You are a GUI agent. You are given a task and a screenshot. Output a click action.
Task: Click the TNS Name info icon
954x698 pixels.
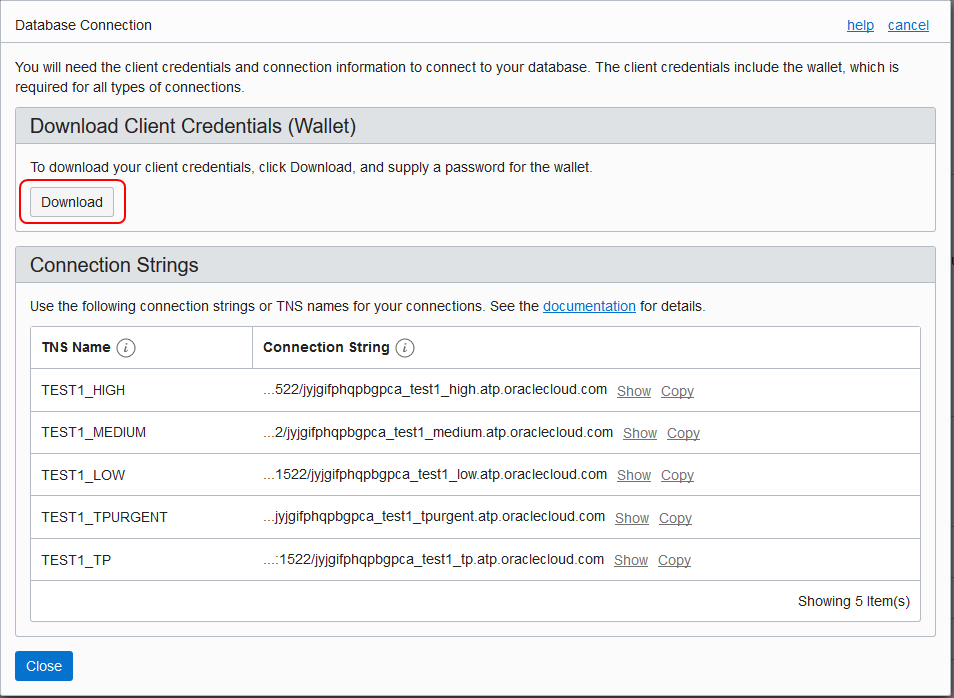tap(125, 348)
